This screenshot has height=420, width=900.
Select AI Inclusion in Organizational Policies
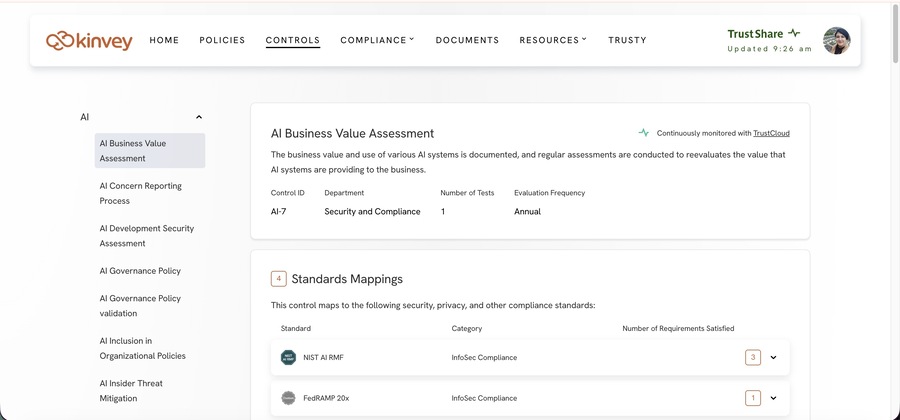coord(142,348)
